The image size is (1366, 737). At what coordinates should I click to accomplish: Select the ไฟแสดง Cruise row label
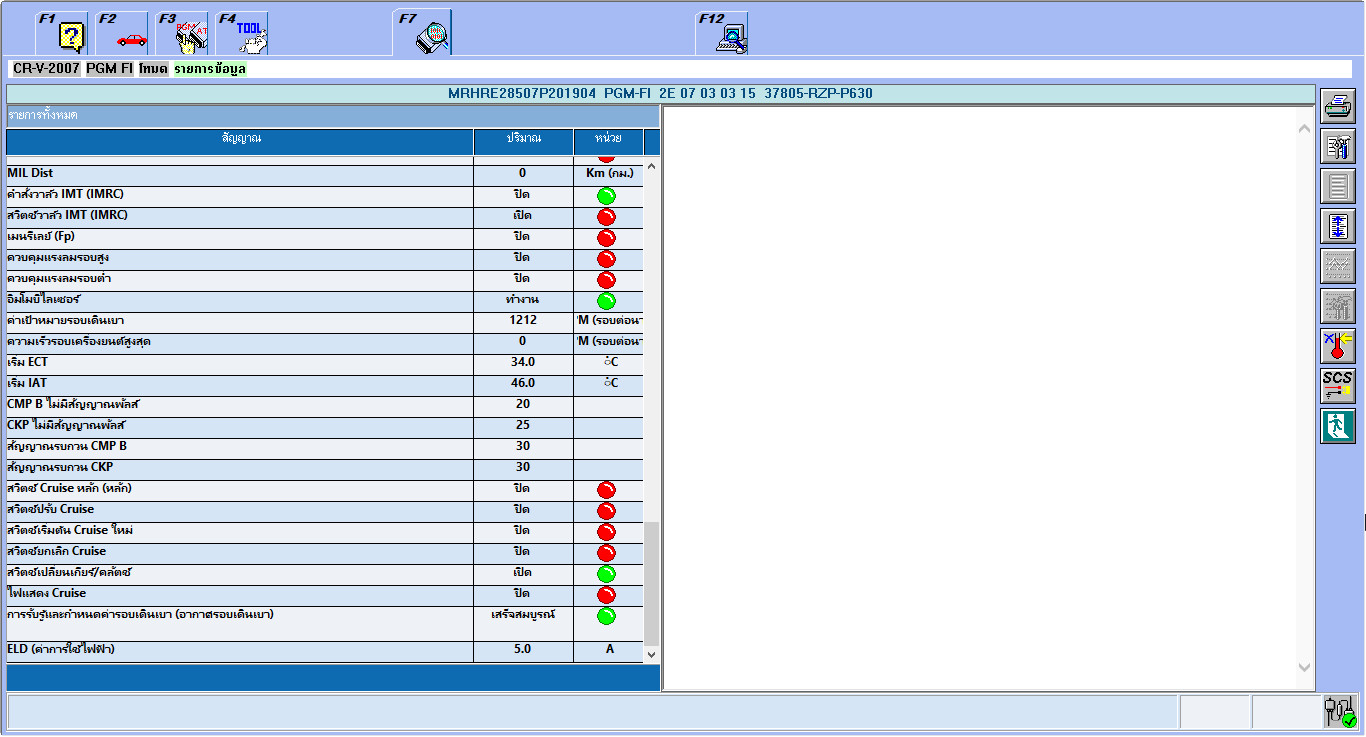(x=47, y=593)
